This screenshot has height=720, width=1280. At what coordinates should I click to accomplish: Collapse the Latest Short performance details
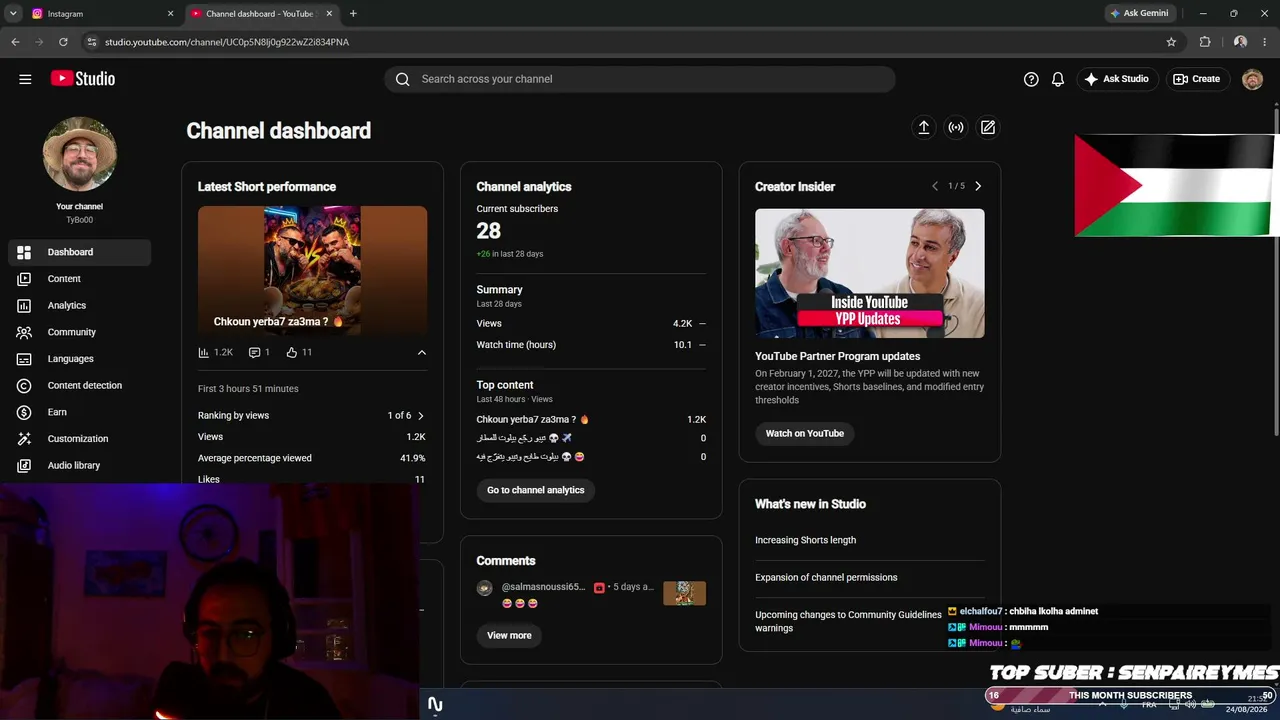click(x=421, y=352)
